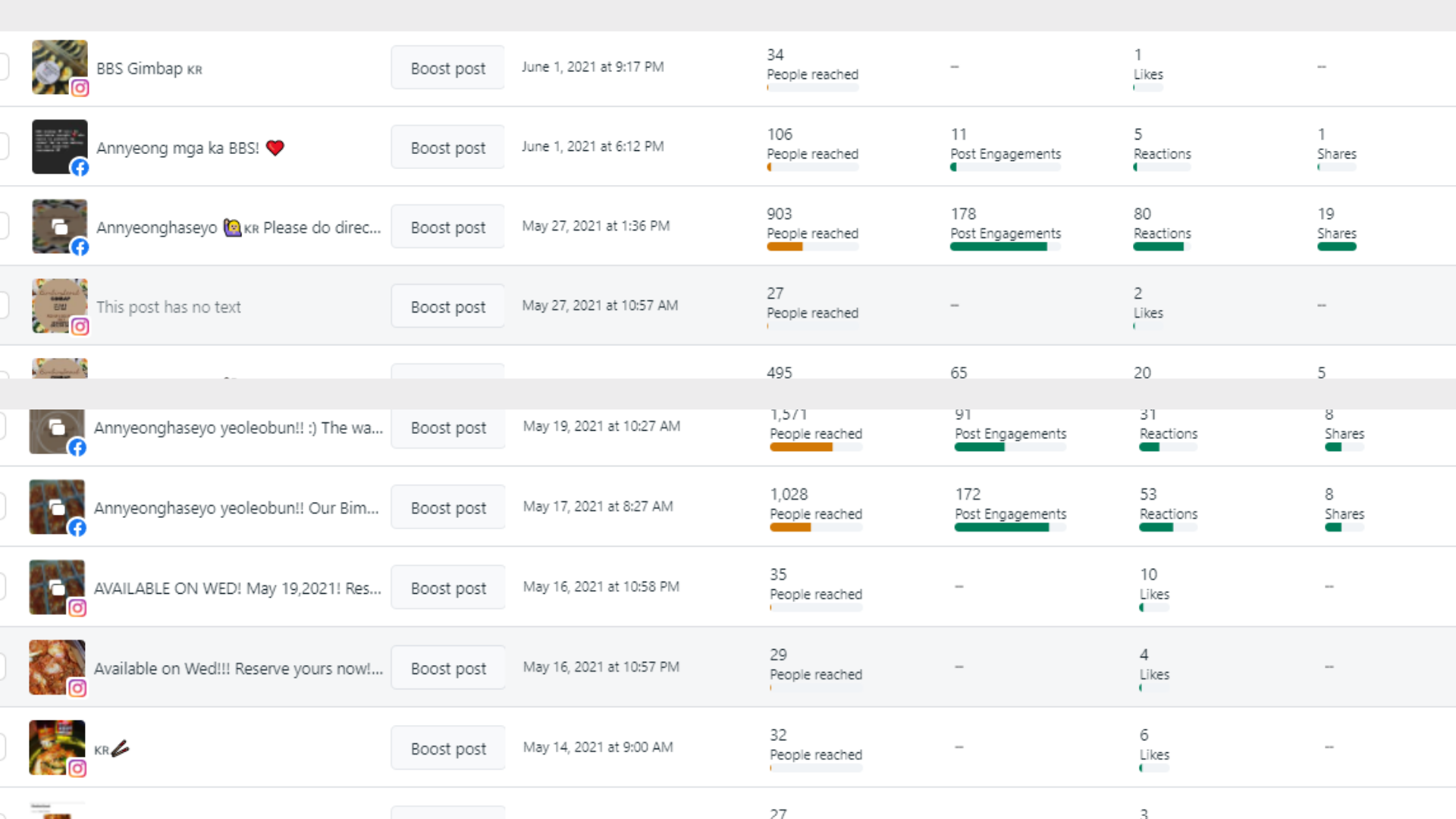Check the box for May 17 Bim post

tap(2, 507)
